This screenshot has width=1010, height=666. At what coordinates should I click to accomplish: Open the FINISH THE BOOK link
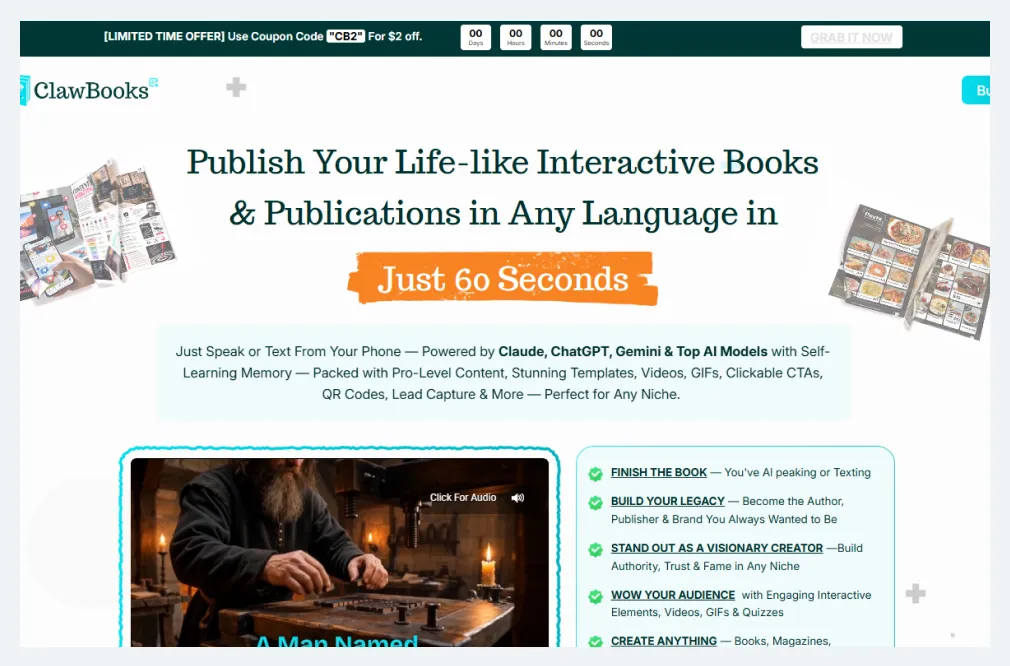658,472
